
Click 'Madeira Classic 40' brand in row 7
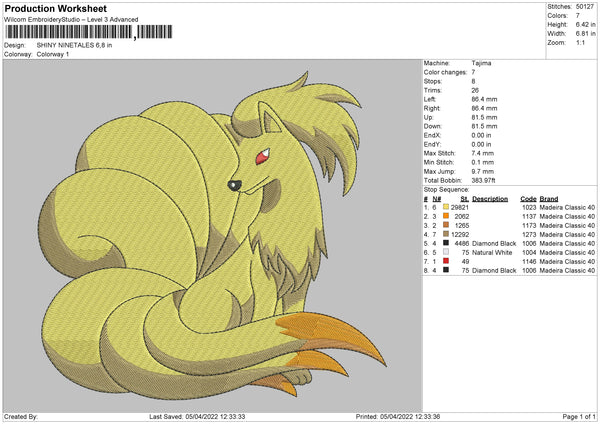click(x=567, y=261)
